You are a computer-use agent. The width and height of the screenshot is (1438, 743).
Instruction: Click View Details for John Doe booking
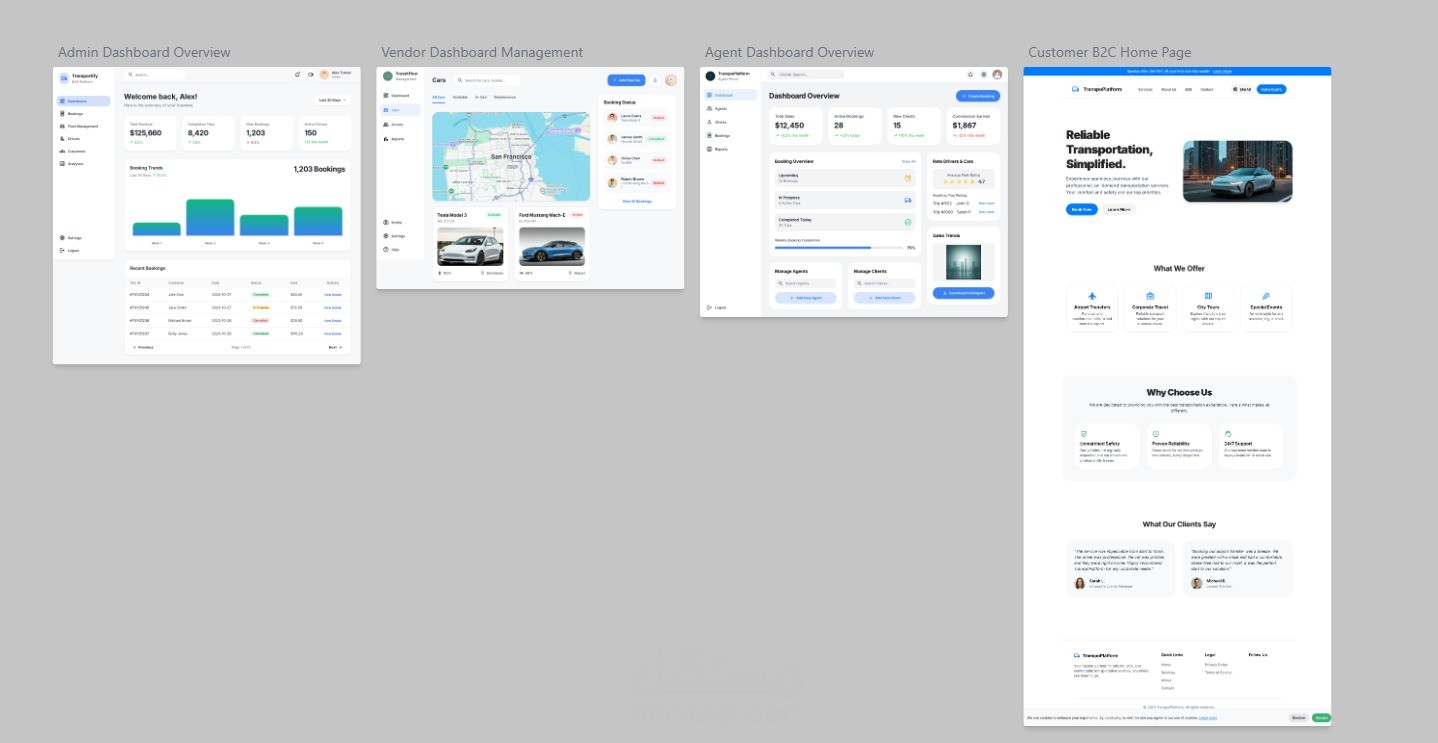(333, 295)
